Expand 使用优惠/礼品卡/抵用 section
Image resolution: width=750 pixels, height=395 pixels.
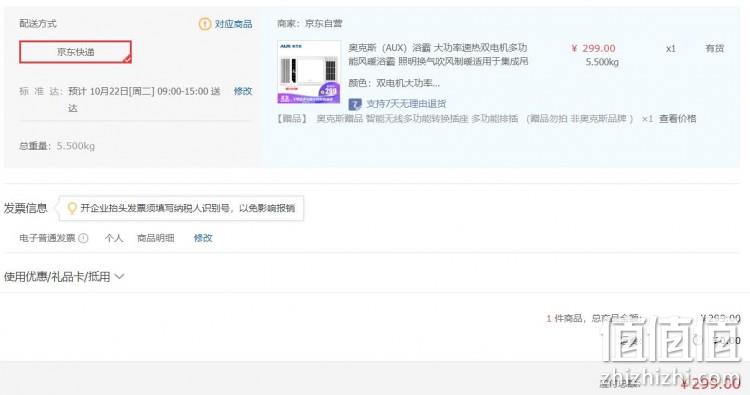64,276
